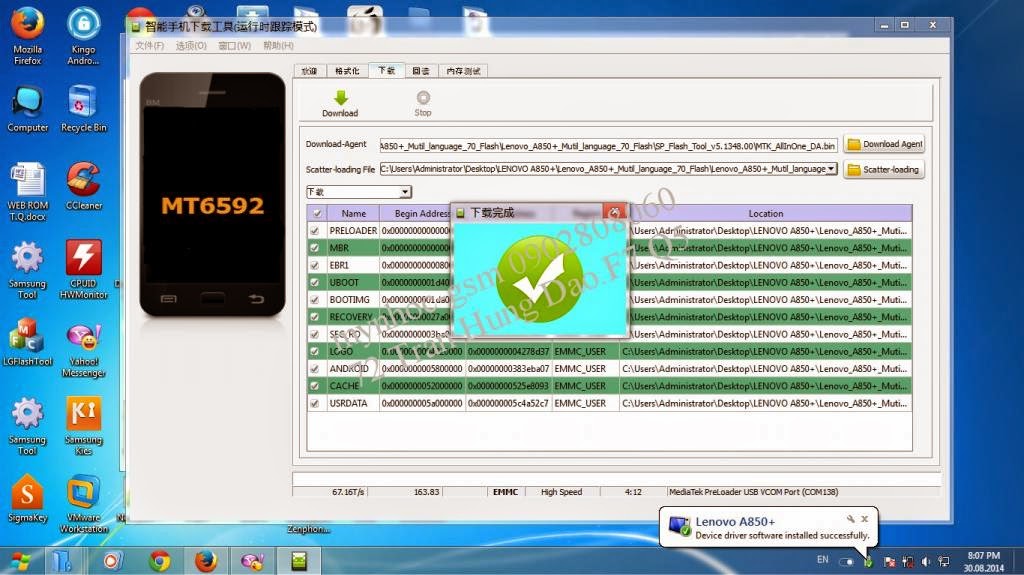Uncheck the RECOVERY row checkbox

[x=315, y=317]
